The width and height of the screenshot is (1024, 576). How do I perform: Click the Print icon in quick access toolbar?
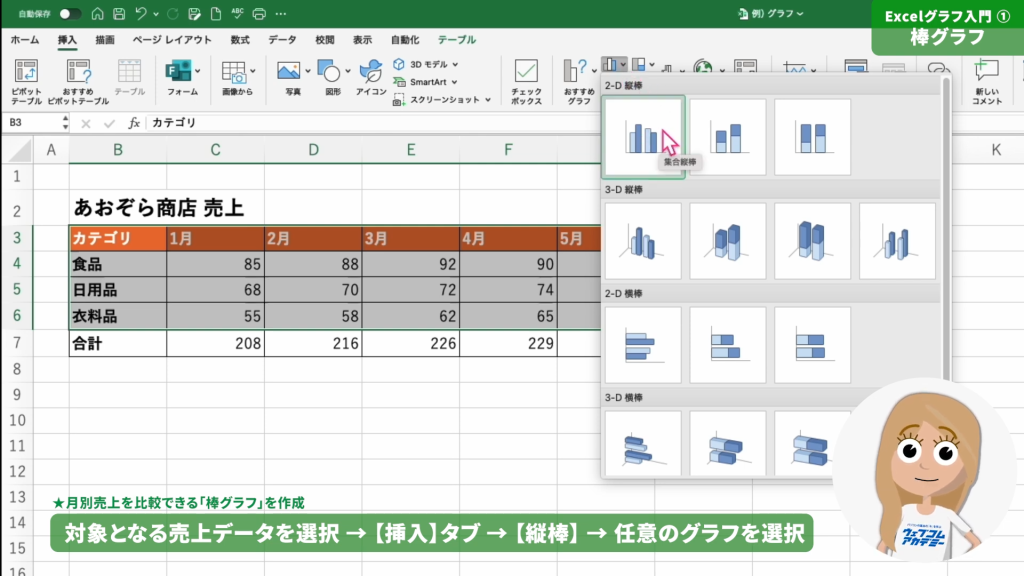[x=259, y=14]
